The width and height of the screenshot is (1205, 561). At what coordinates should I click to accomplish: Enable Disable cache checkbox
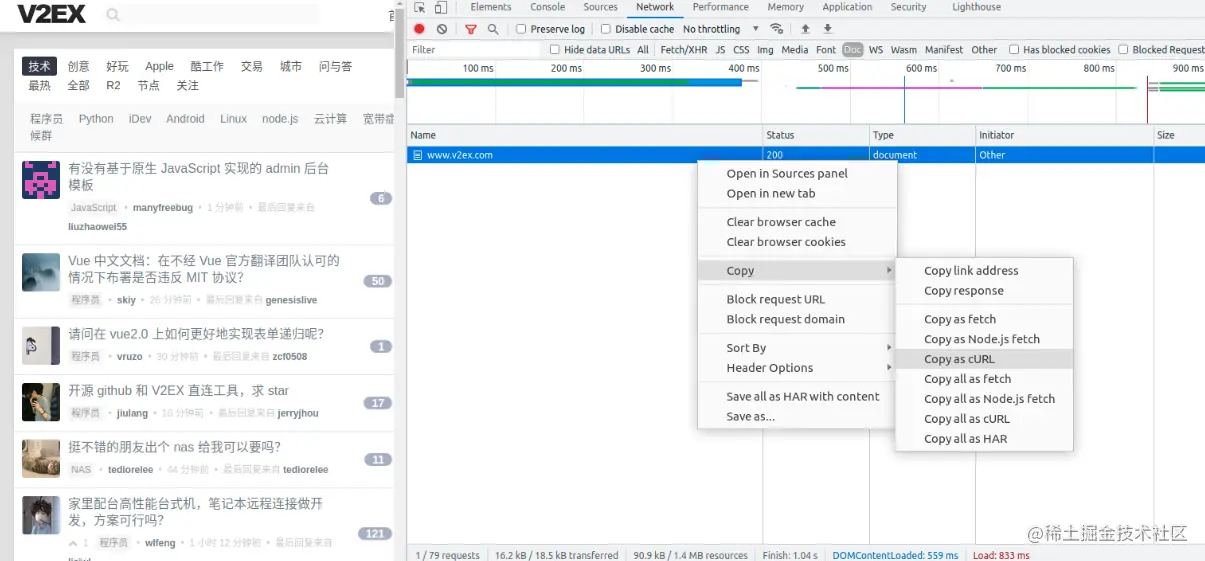pos(606,29)
